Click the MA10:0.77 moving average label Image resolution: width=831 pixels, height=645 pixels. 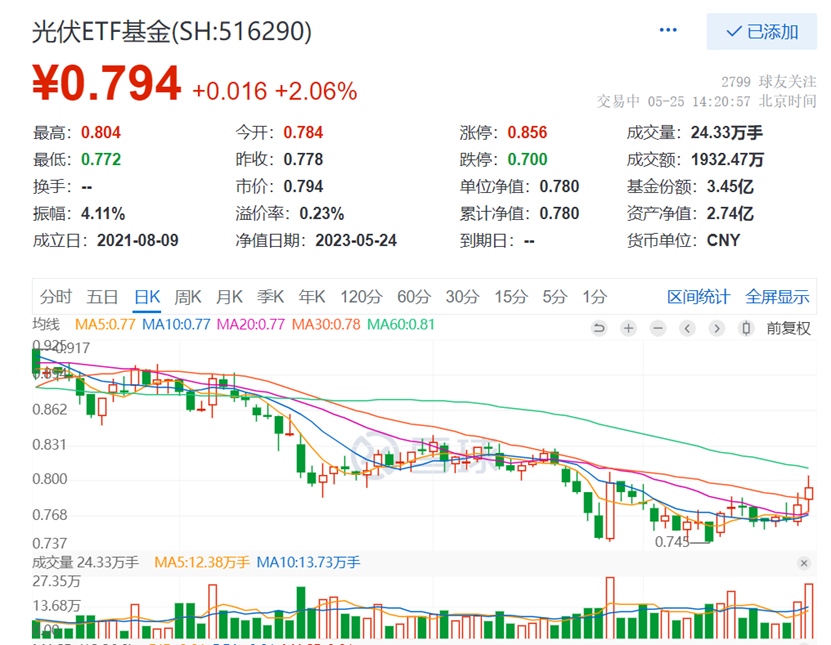click(x=176, y=324)
